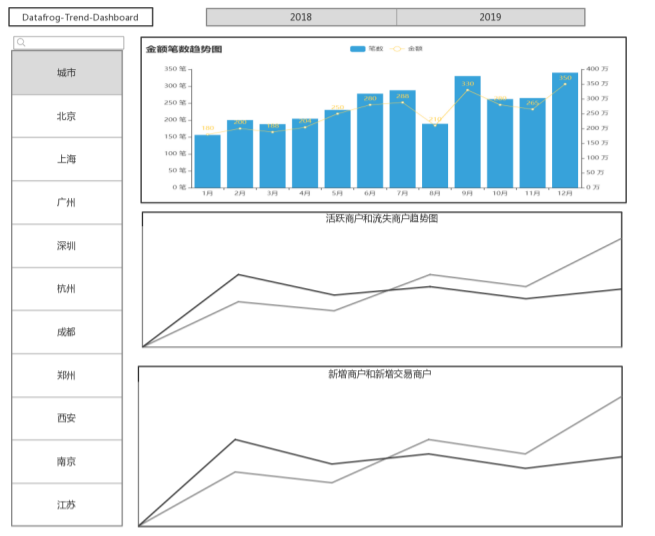Click the 金额笔数趋势图 chart title
Screen dimensions: 655x536
(184, 49)
